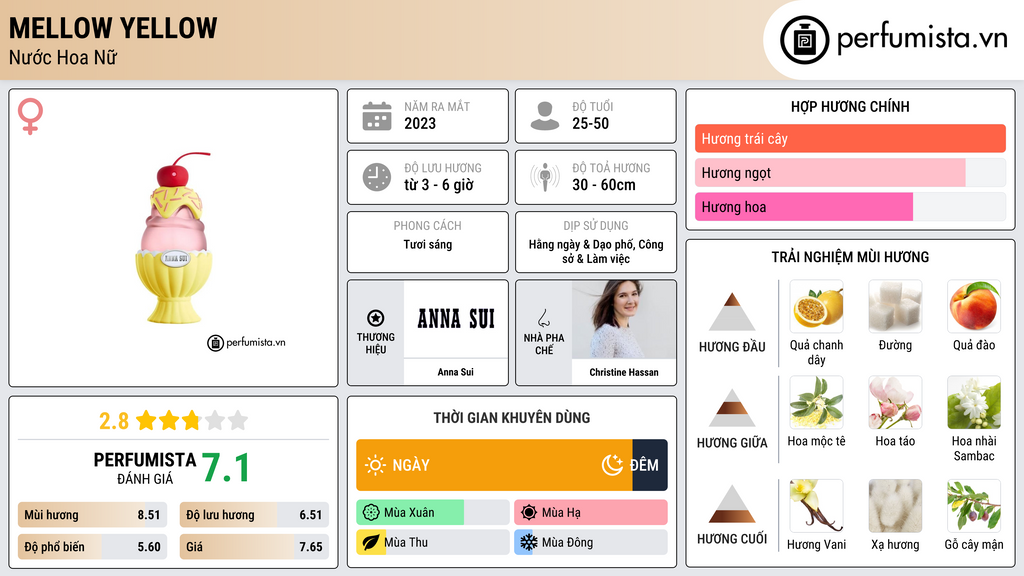
Task: Click the first gold rating star
Action: [x=146, y=420]
